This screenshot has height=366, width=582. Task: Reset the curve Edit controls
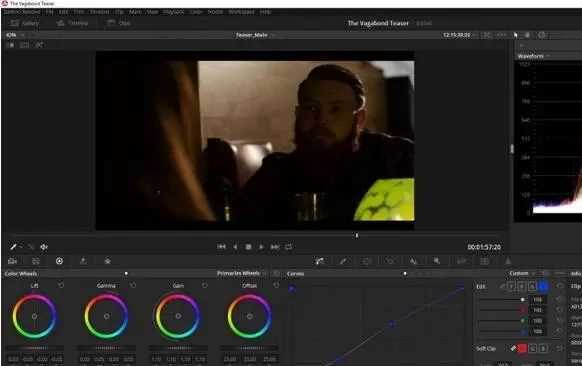point(560,286)
